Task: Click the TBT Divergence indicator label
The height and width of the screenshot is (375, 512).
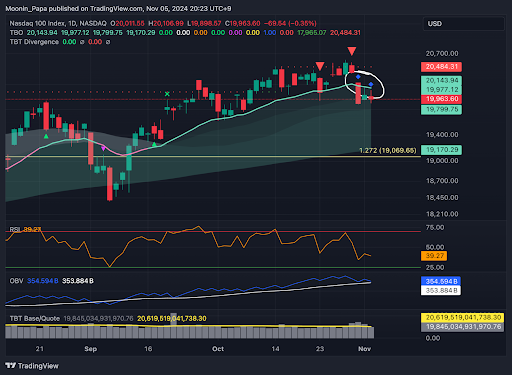Action: click(x=34, y=42)
